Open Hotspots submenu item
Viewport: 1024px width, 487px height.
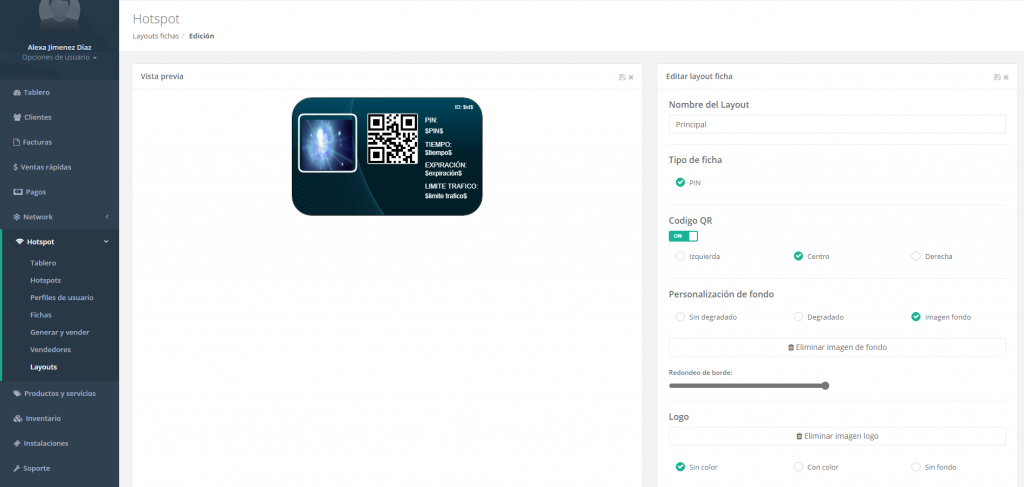coord(46,280)
